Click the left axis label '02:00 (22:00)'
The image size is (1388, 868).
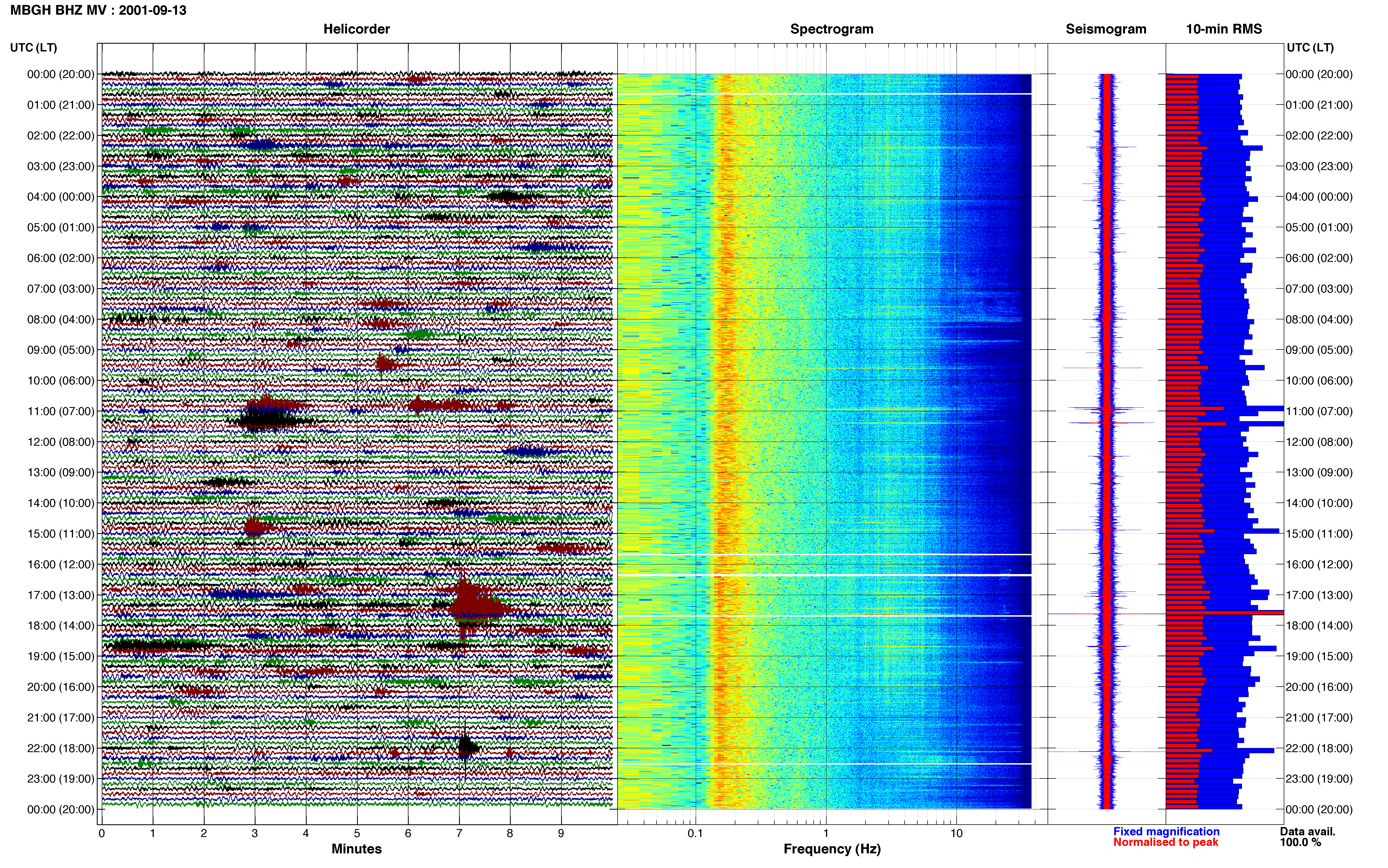click(61, 135)
